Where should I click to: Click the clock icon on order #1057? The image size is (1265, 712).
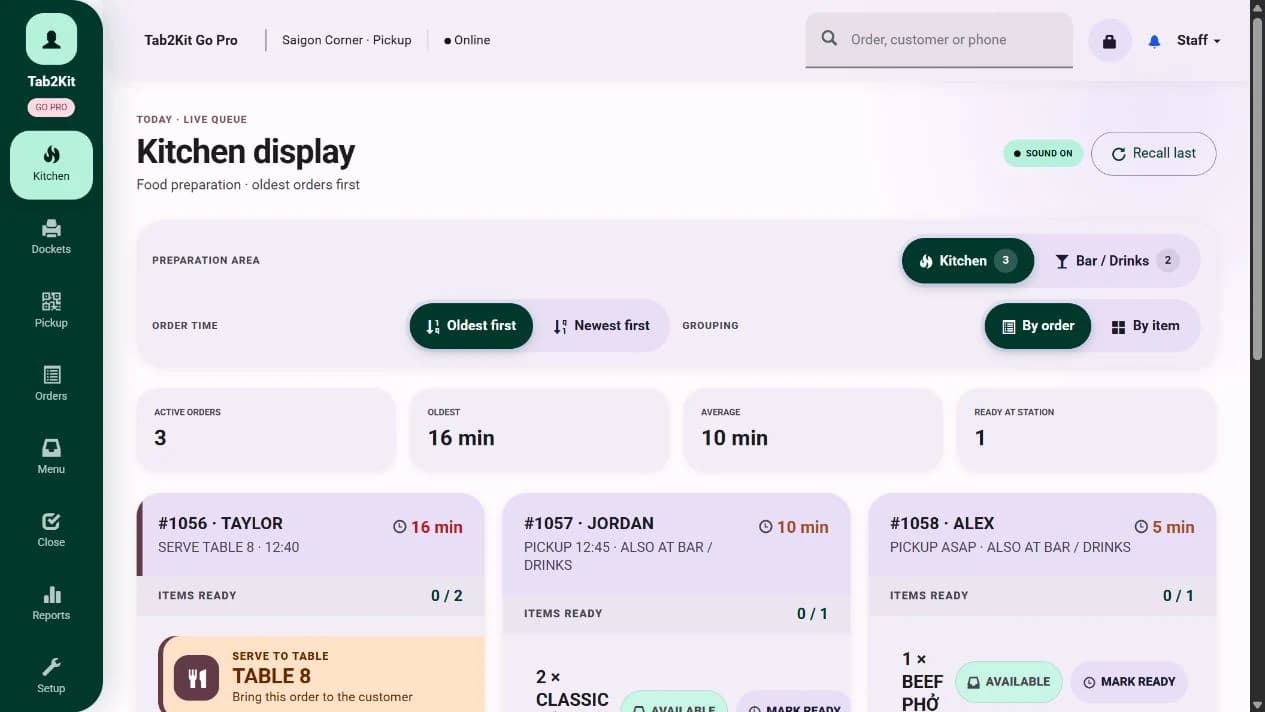pyautogui.click(x=766, y=527)
